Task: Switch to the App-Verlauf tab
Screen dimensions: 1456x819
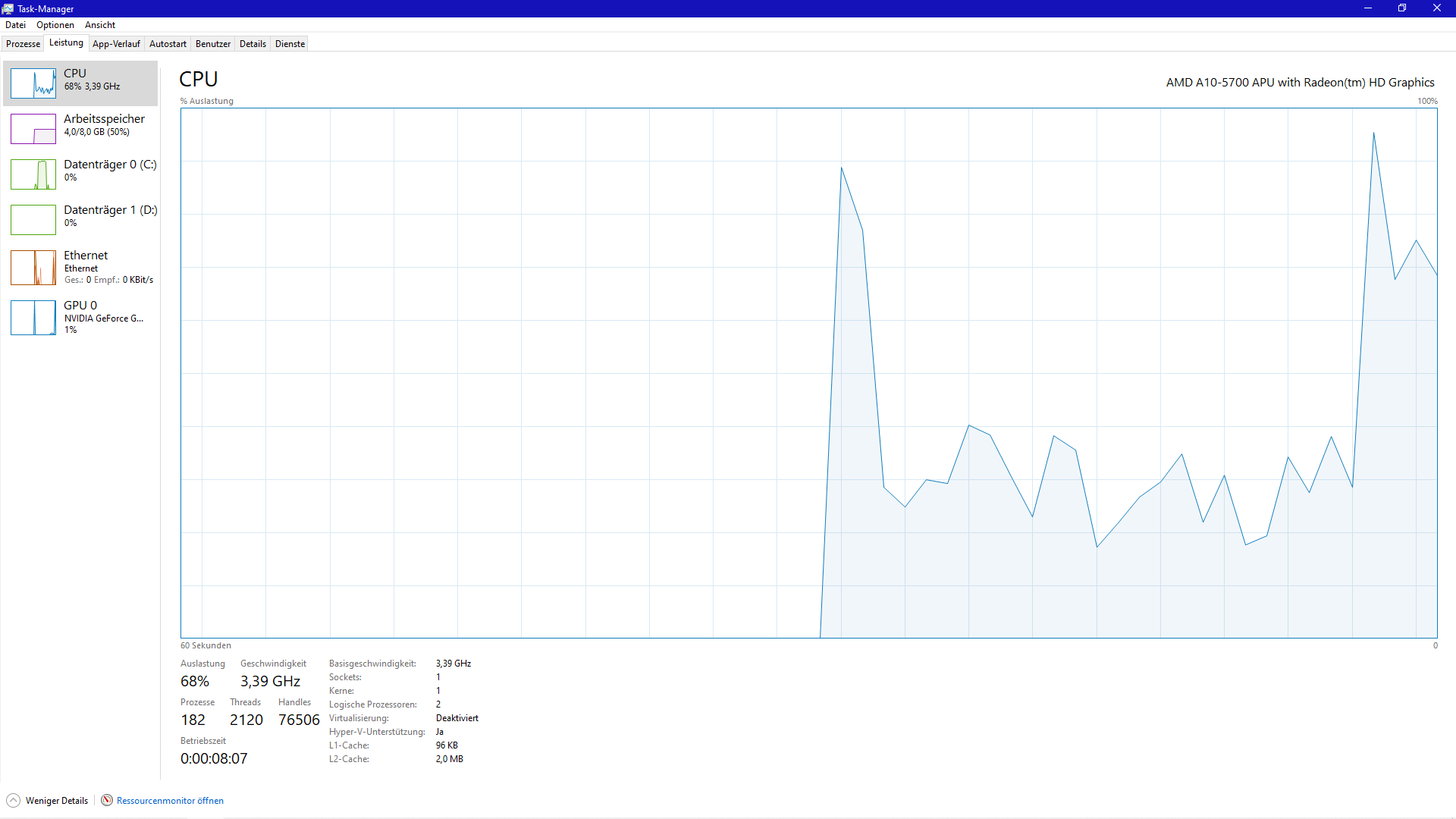Action: 116,44
